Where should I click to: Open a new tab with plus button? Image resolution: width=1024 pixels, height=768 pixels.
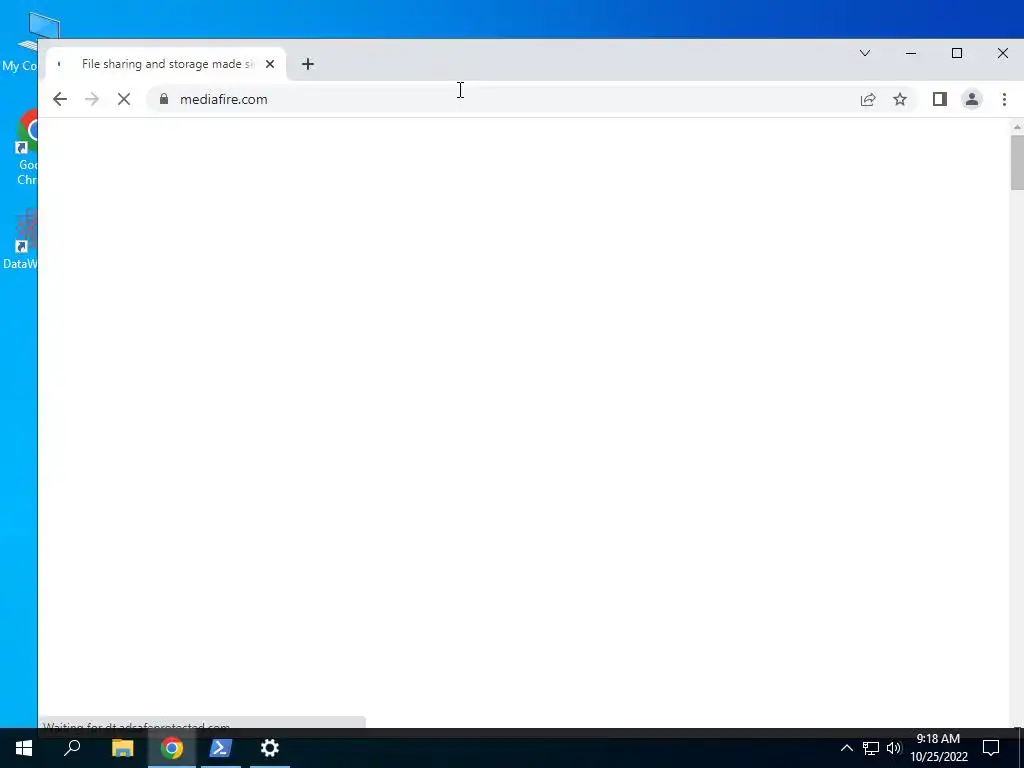pyautogui.click(x=308, y=64)
